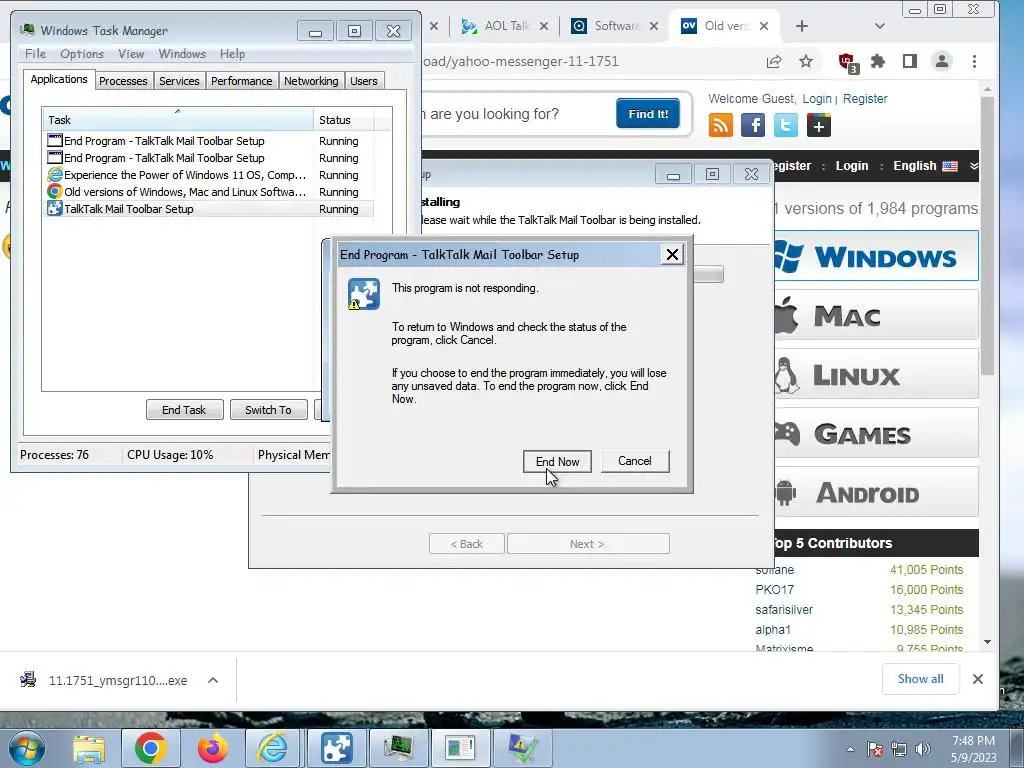Select the first End Program - TalkTalk row
Image resolution: width=1024 pixels, height=768 pixels.
[208, 140]
